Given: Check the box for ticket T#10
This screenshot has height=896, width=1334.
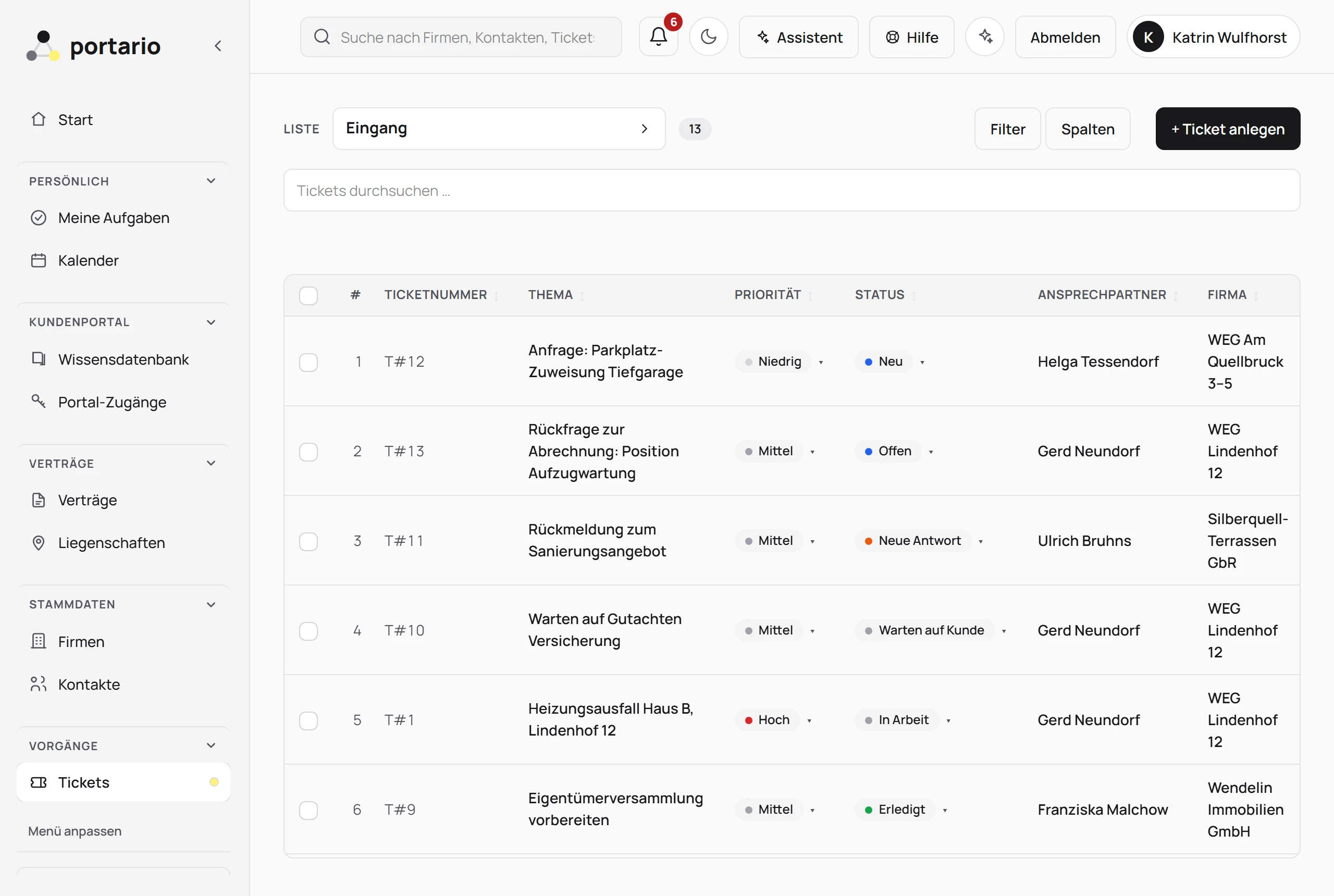Looking at the screenshot, I should [308, 631].
